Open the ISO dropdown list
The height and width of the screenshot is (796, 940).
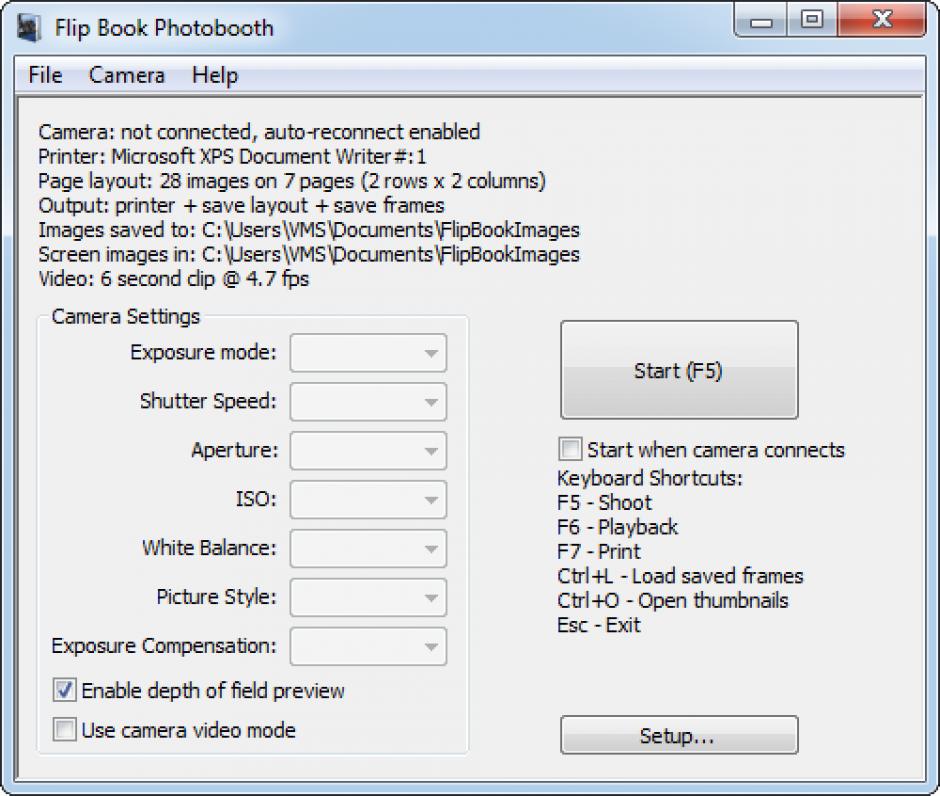[368, 499]
